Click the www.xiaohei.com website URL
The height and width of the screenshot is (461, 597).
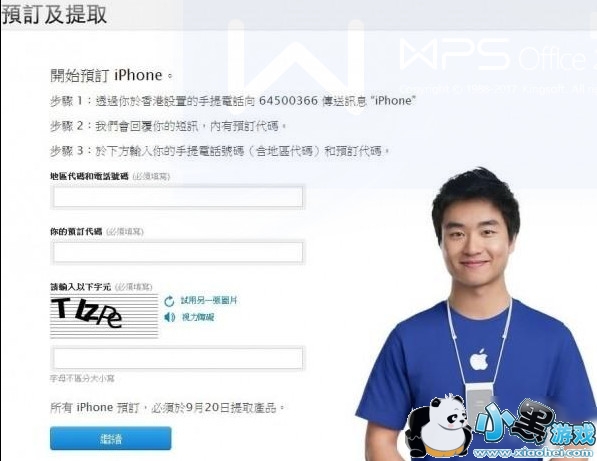pyautogui.click(x=533, y=453)
